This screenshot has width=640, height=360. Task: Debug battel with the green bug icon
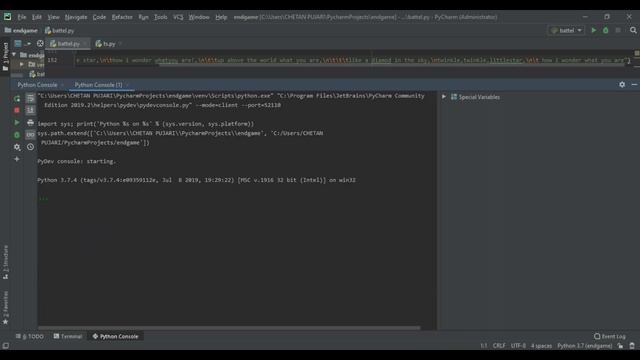606,30
